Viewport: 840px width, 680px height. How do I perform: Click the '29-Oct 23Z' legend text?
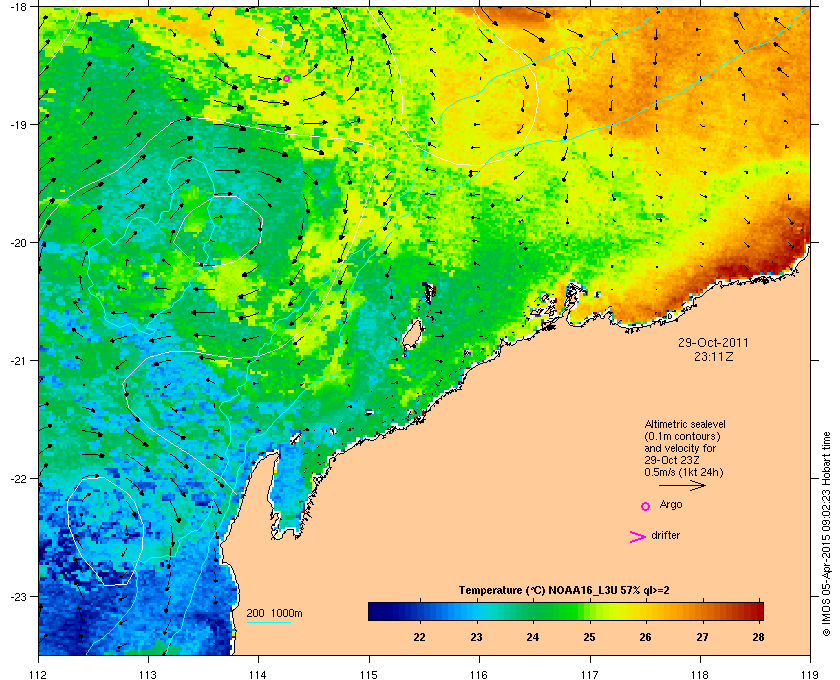click(672, 460)
